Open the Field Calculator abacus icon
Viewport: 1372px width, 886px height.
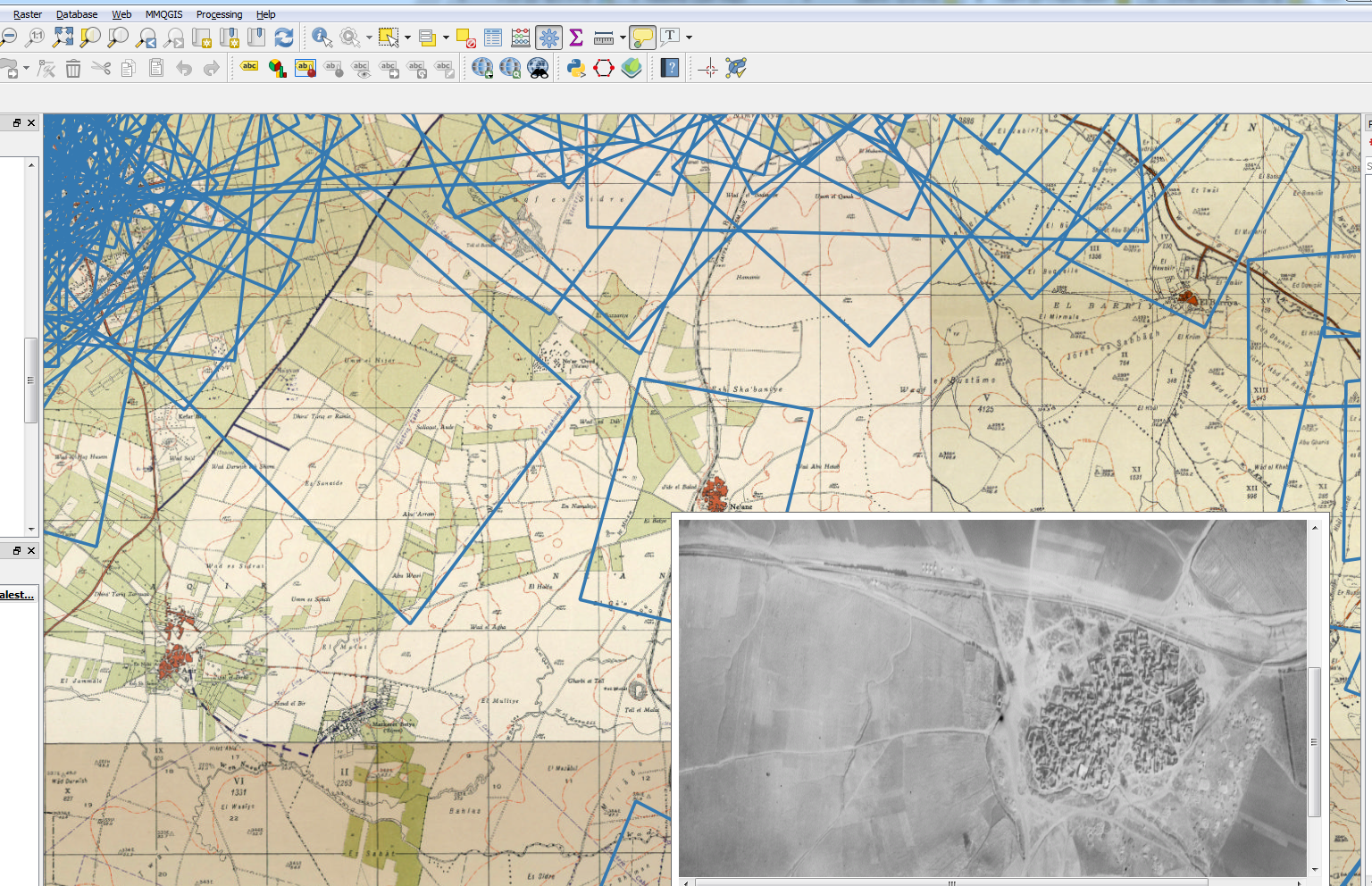[x=521, y=38]
